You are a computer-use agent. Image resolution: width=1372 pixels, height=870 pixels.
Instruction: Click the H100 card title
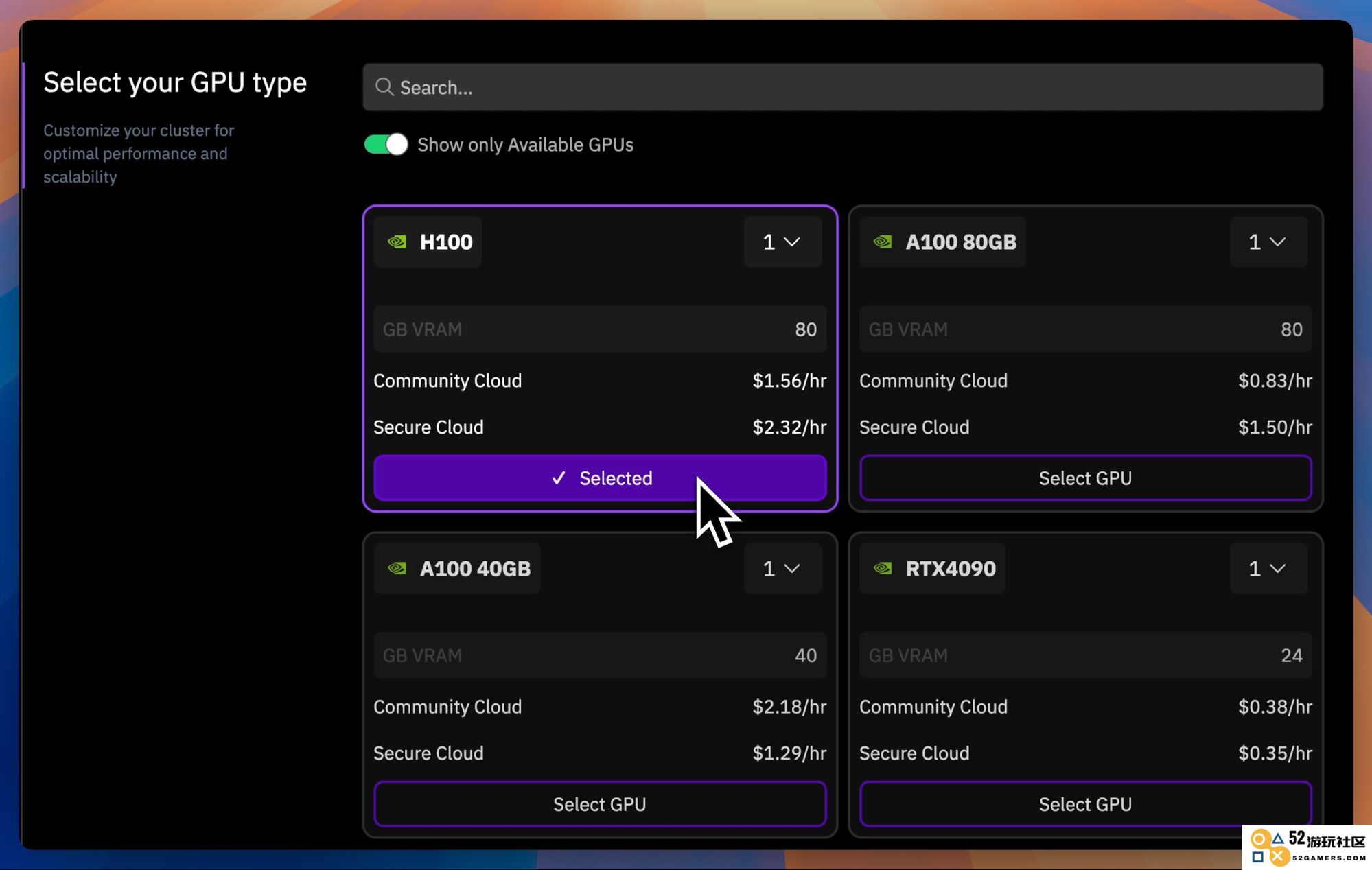click(446, 242)
